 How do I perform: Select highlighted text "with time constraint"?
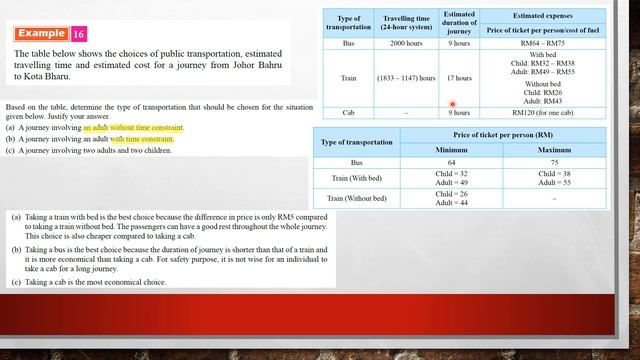pos(142,139)
